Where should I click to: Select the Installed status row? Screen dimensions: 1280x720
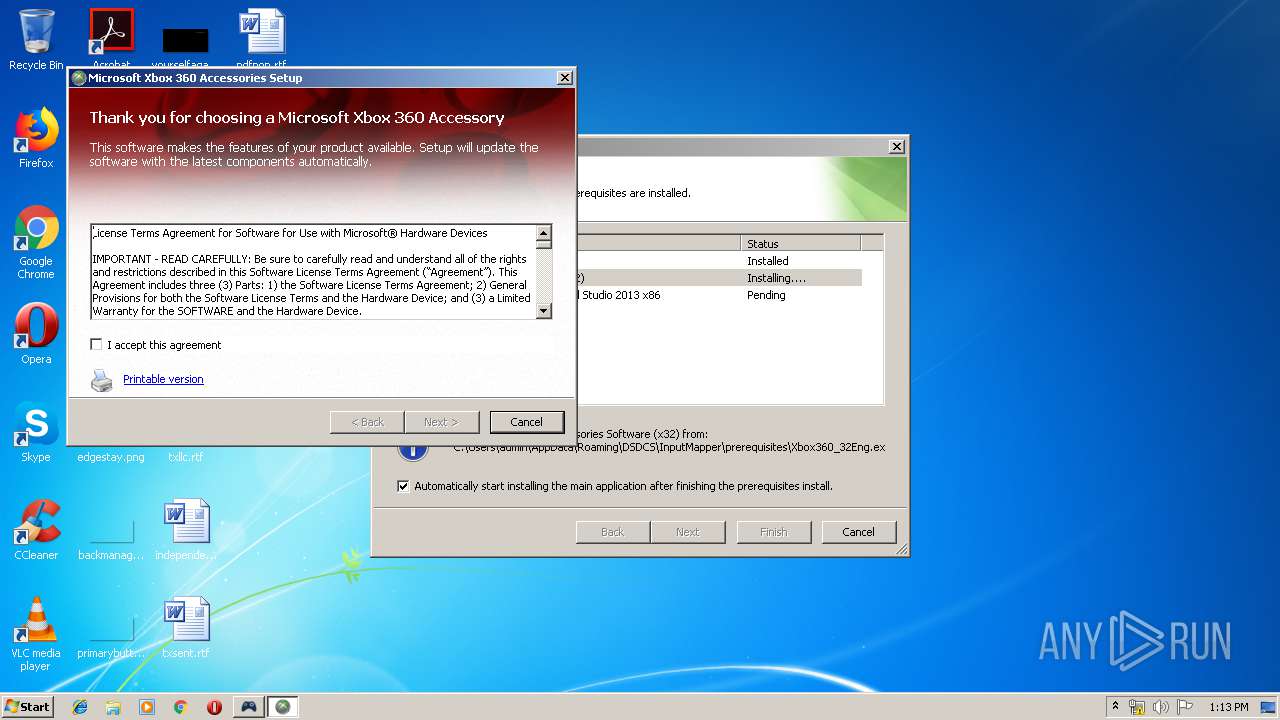point(718,261)
